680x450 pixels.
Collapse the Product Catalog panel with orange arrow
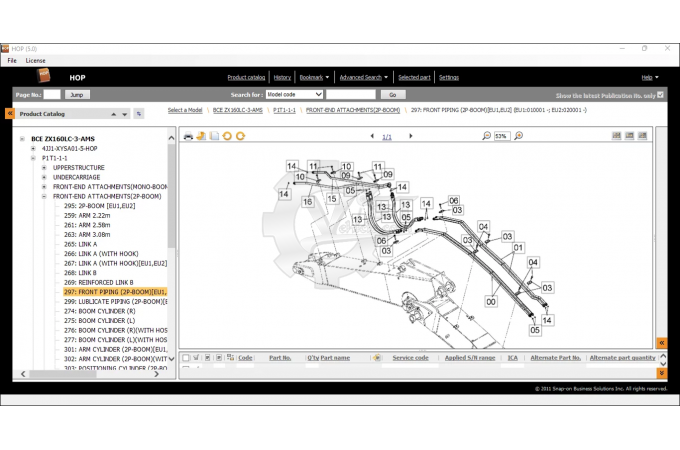tap(10, 114)
